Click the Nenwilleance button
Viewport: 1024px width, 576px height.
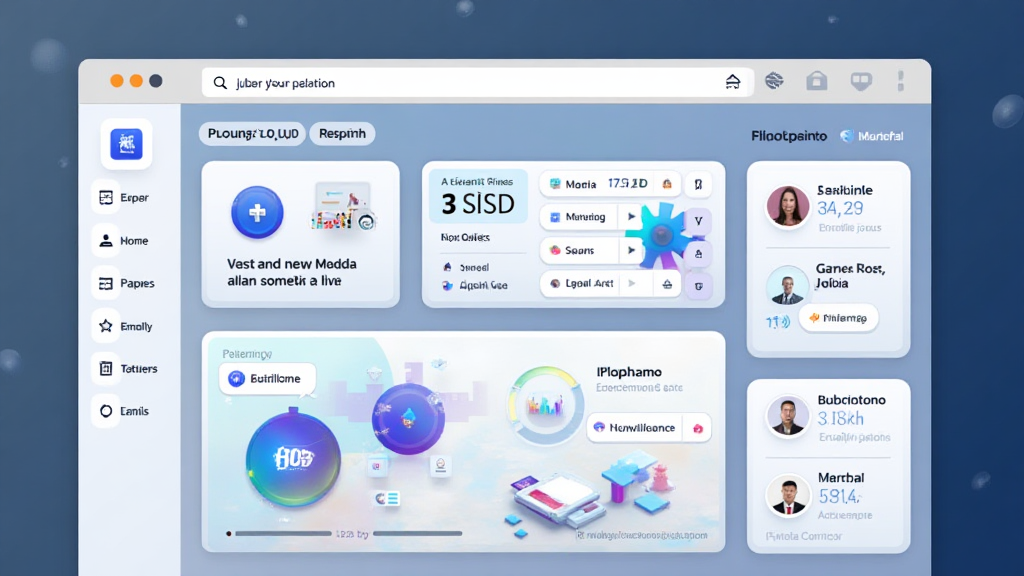click(x=648, y=427)
